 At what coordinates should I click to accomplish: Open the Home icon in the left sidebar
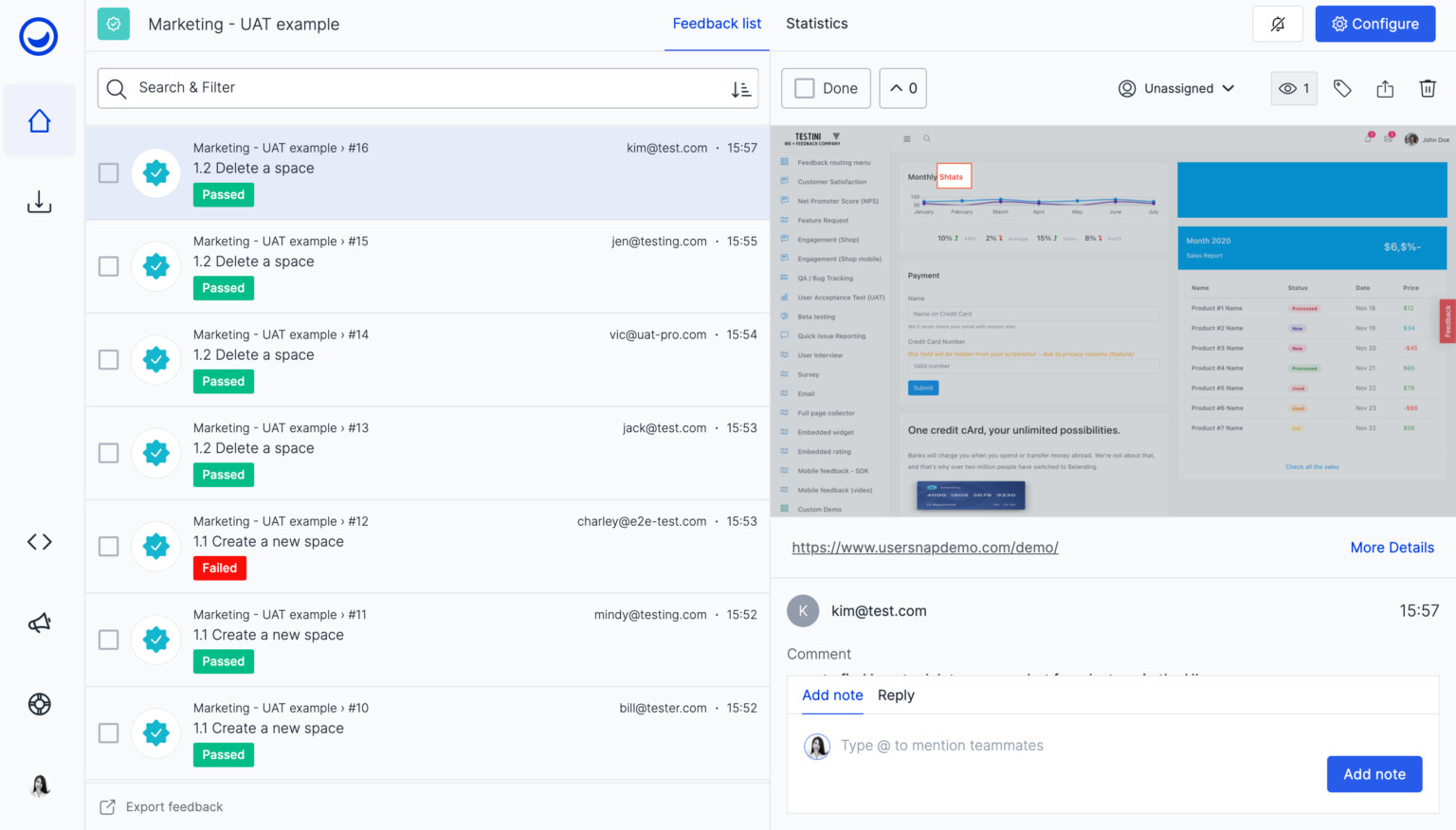[x=39, y=120]
